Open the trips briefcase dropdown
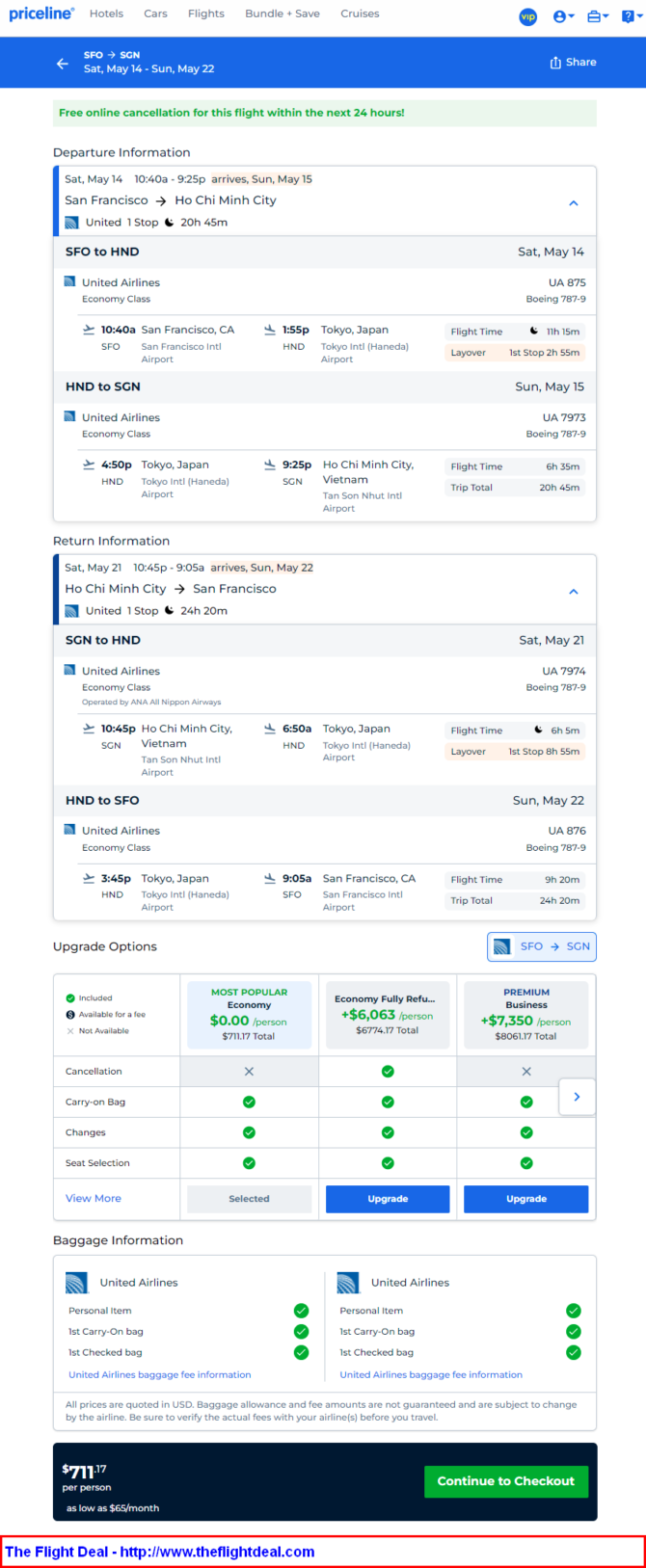The image size is (646, 1568). (x=598, y=16)
